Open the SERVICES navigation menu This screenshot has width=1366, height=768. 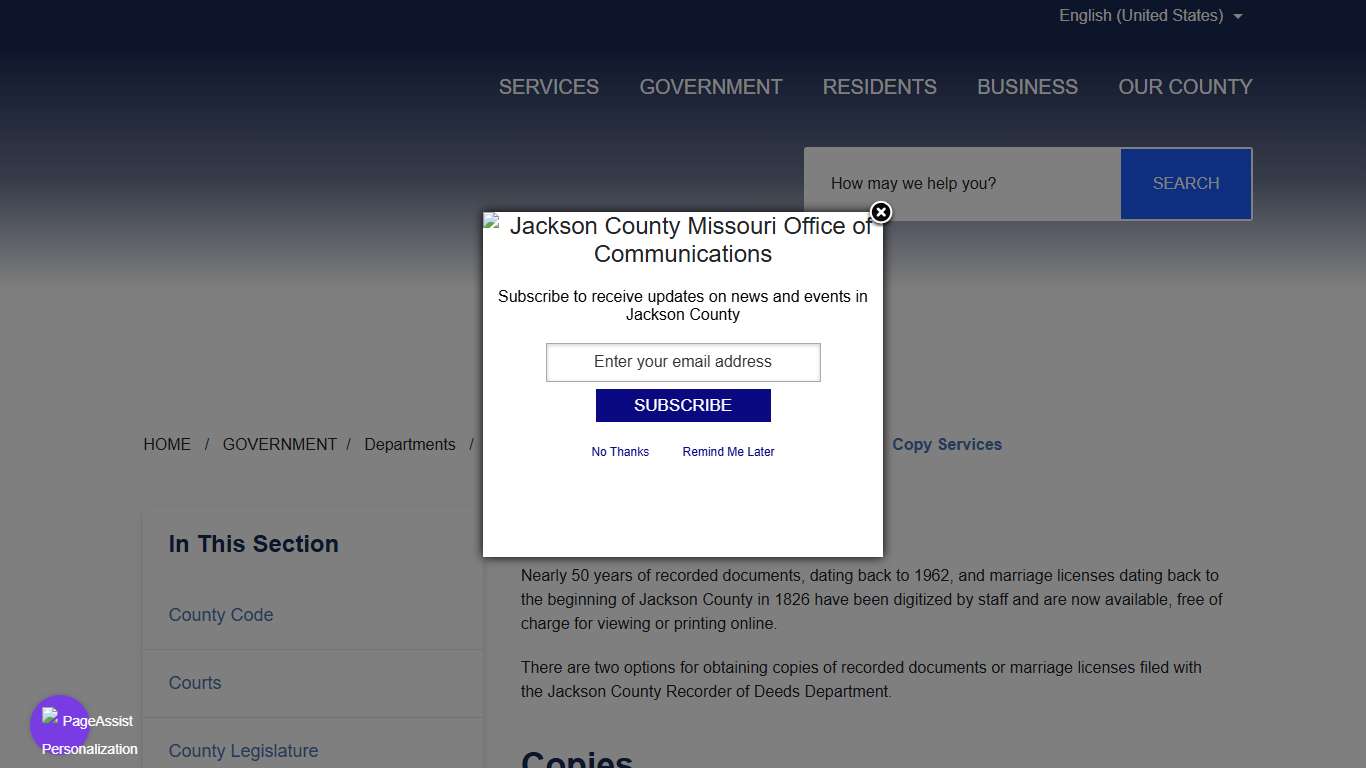[548, 87]
